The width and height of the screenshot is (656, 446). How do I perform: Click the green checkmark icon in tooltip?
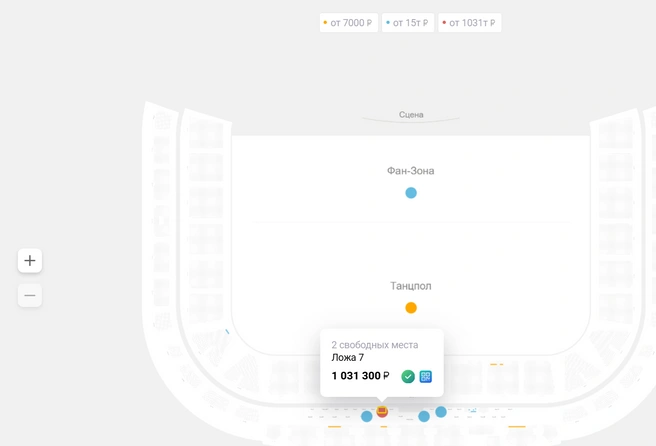[x=408, y=377]
